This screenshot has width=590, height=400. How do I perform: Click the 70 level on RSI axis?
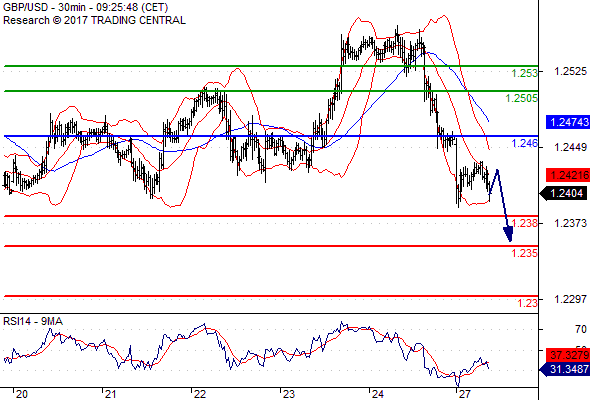[581, 330]
